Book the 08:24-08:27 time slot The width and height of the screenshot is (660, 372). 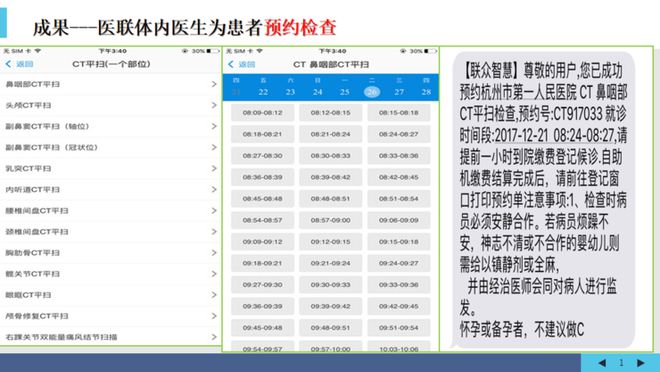(x=399, y=134)
